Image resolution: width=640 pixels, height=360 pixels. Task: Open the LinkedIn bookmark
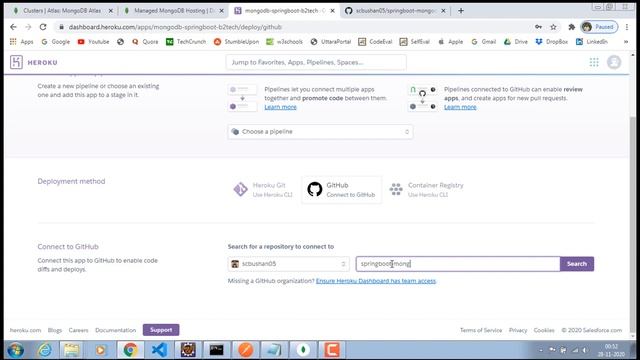pyautogui.click(x=592, y=42)
